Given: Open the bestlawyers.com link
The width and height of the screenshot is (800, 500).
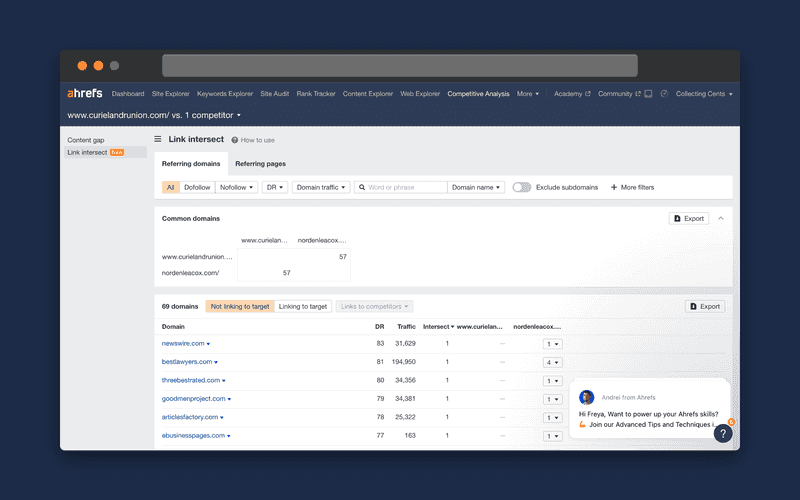Looking at the screenshot, I should (x=187, y=362).
